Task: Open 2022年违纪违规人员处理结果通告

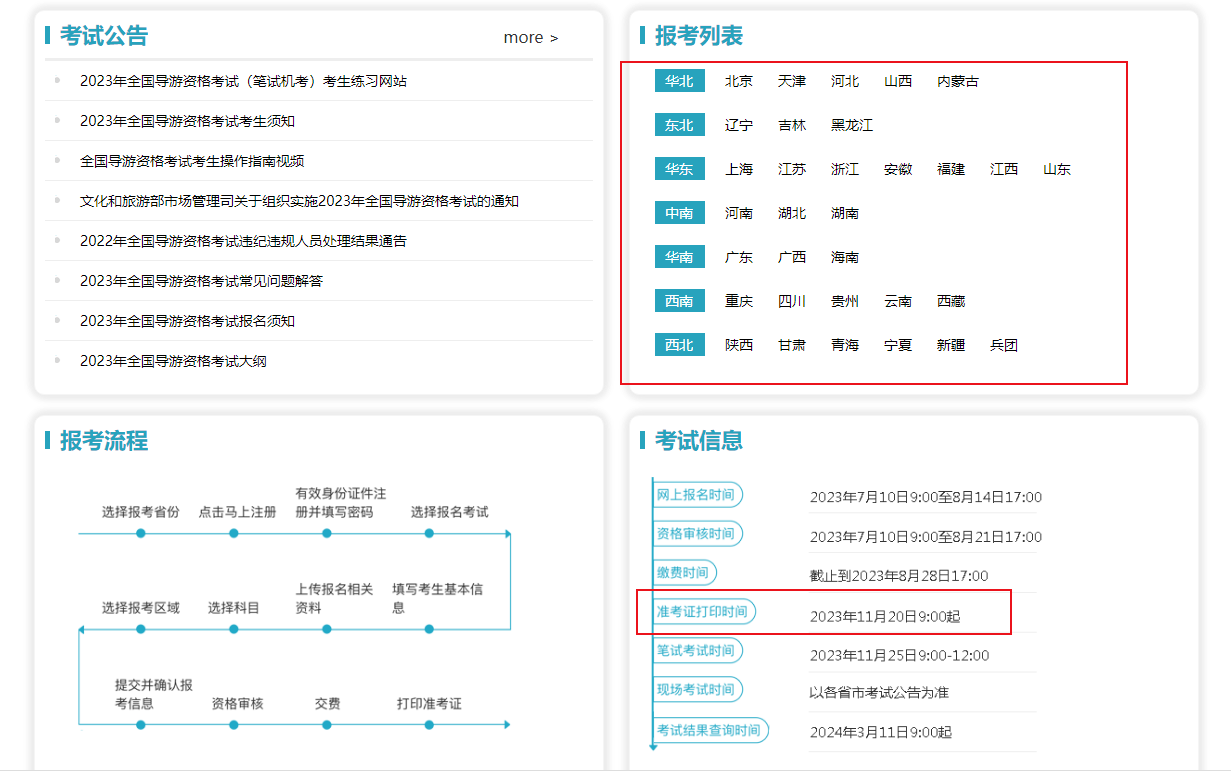Action: tap(243, 241)
